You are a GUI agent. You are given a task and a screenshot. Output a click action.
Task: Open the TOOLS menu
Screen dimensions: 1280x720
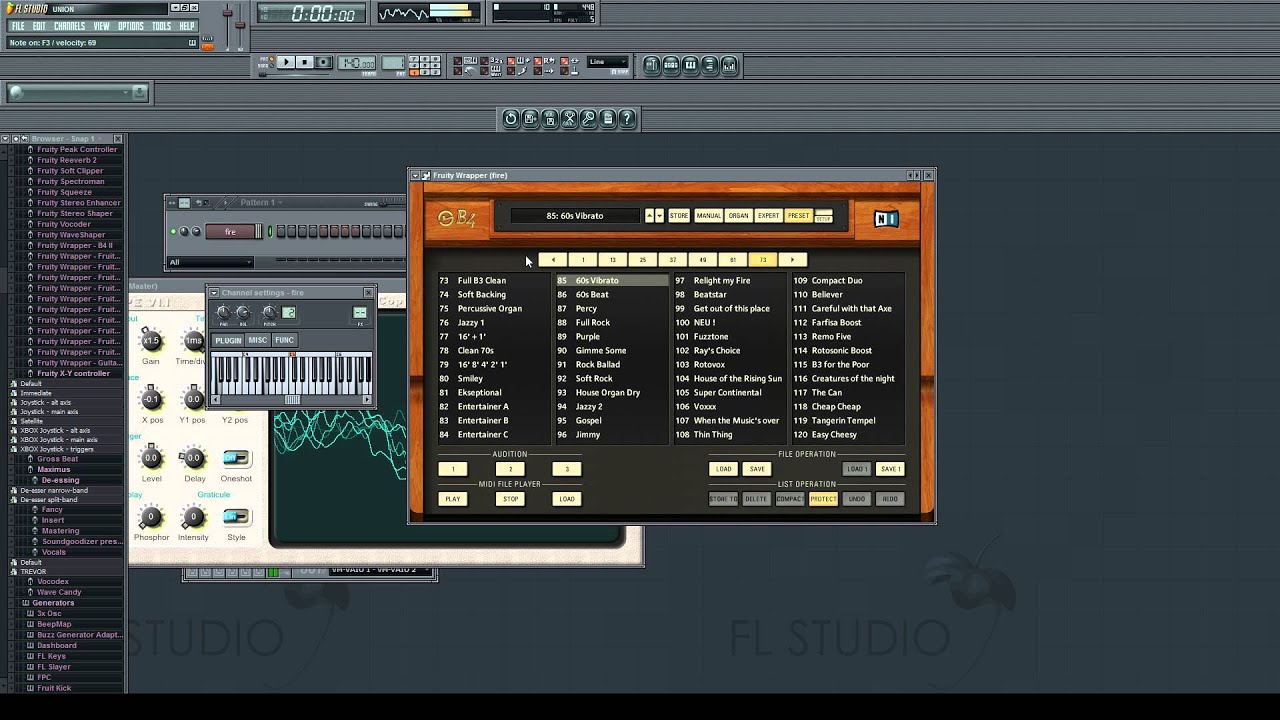coord(161,26)
